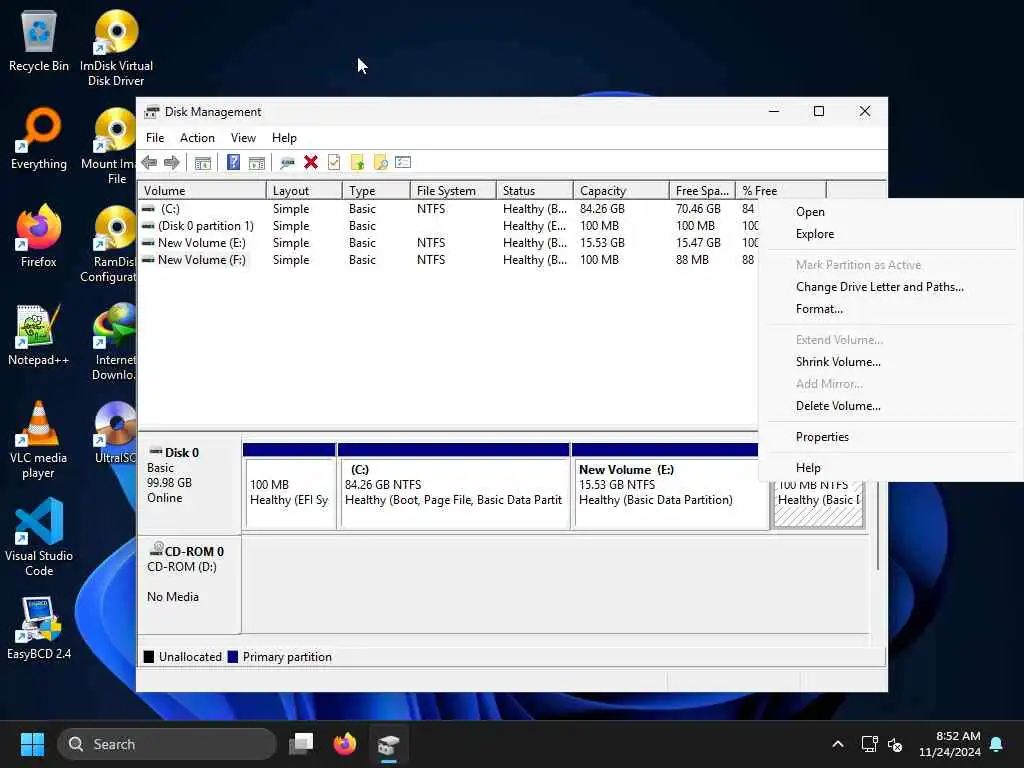This screenshot has height=768, width=1024.
Task: Select the VLC media player desktop icon
Action: [39, 440]
